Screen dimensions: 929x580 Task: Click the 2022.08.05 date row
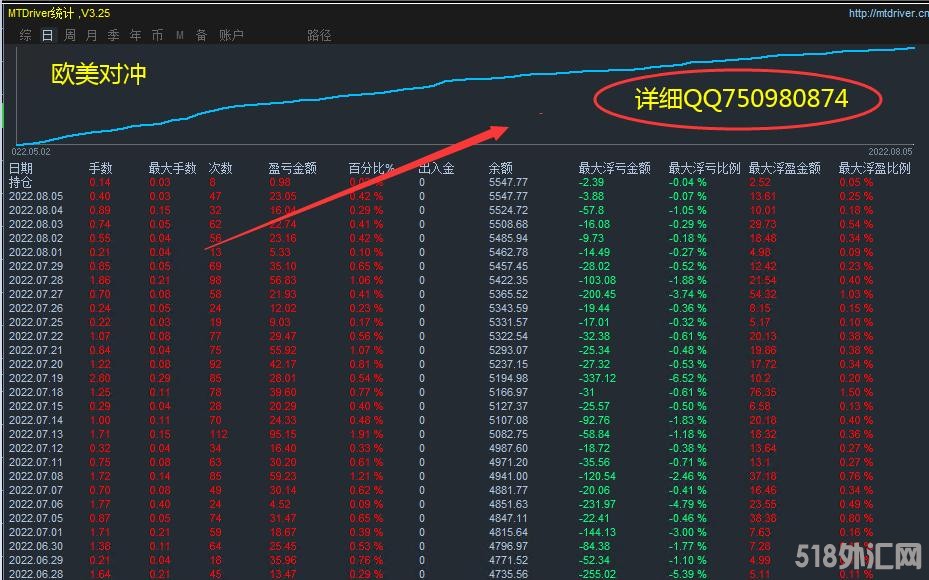coord(36,196)
